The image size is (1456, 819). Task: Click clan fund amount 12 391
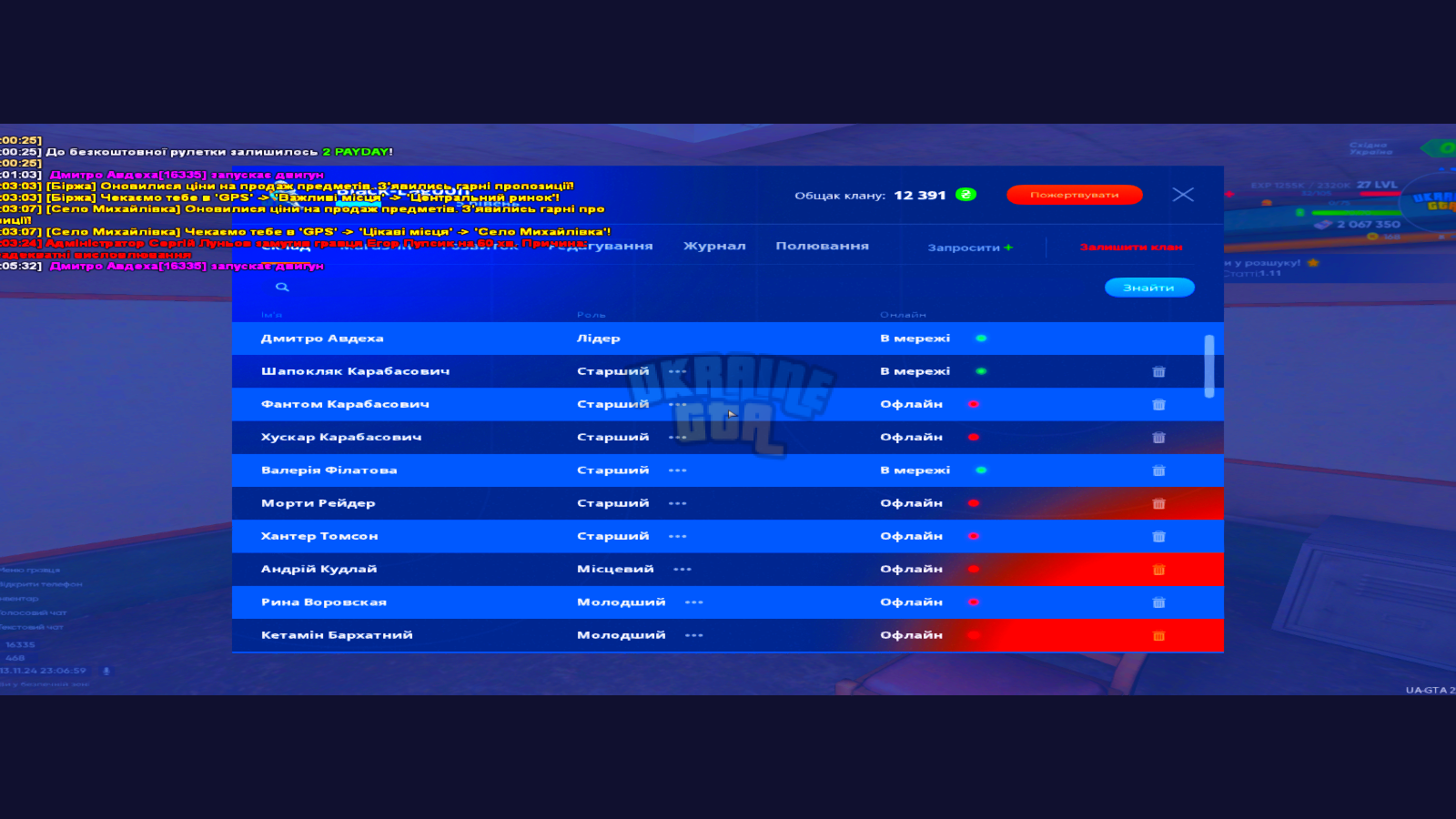(920, 195)
